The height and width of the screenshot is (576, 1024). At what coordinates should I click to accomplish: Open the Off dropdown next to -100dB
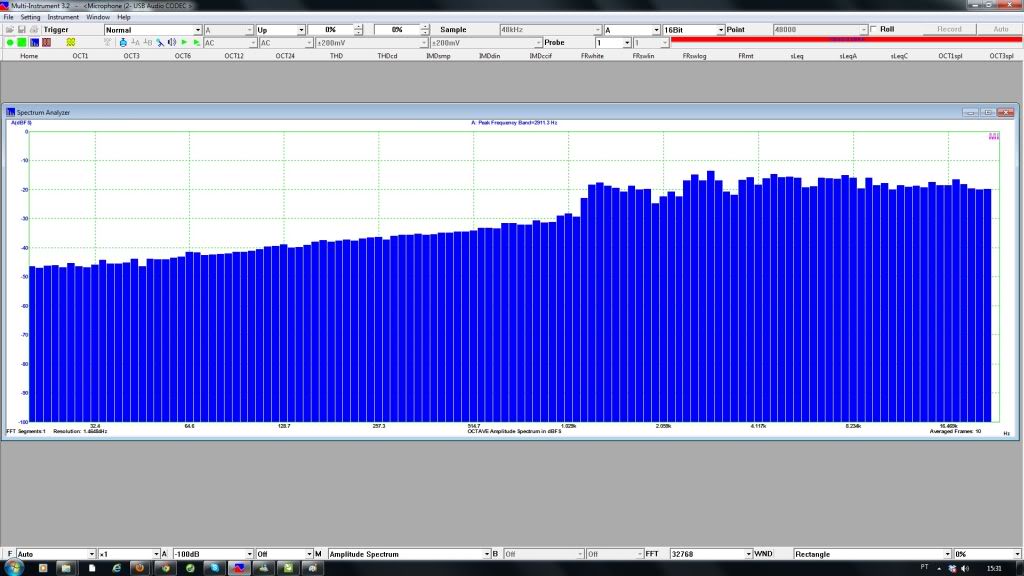click(x=284, y=554)
